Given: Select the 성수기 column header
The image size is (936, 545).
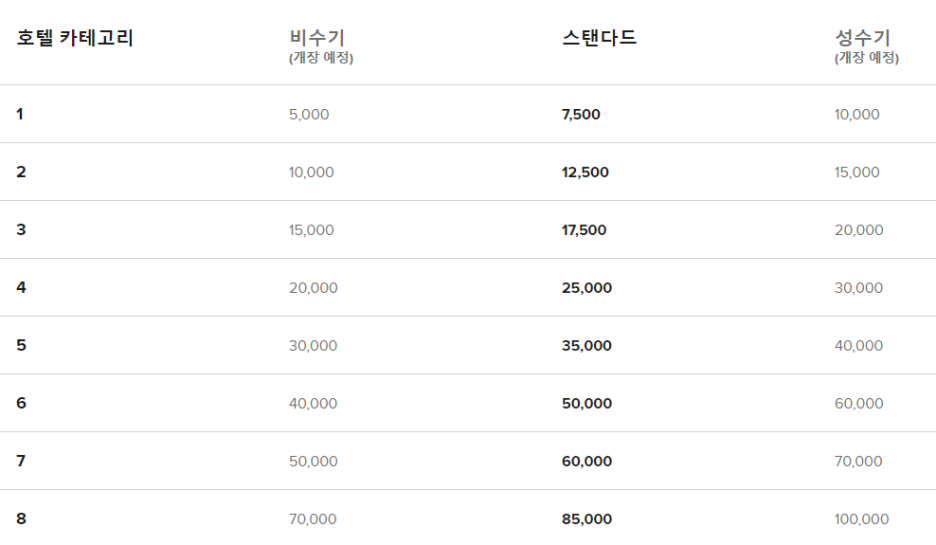Looking at the screenshot, I should (x=862, y=39).
